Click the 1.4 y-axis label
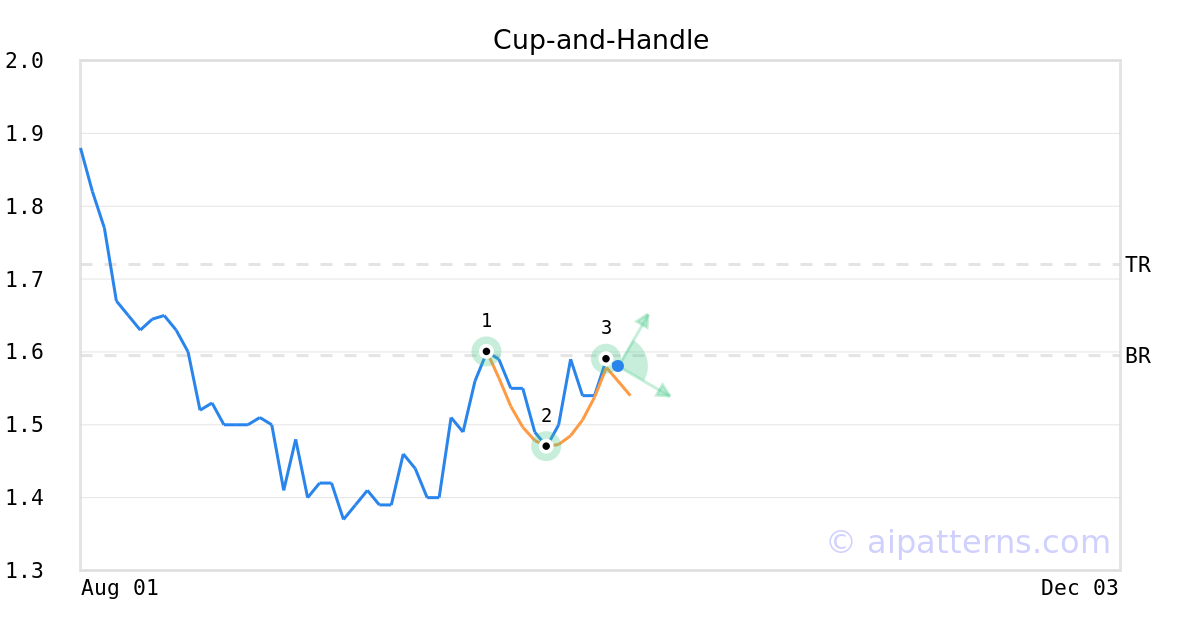The image size is (1200, 630). click(25, 498)
